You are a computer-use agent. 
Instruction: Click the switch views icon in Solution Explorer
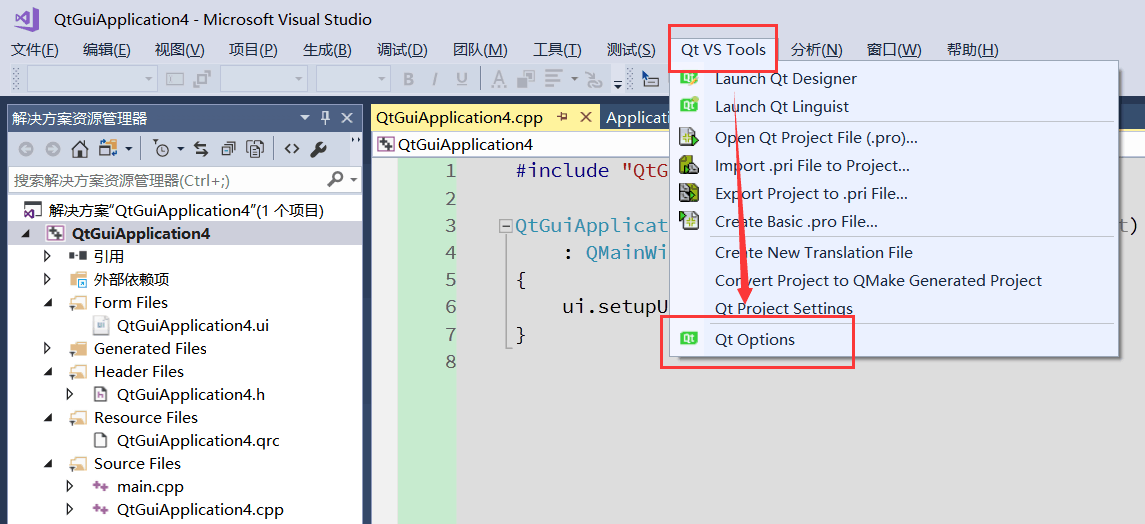[109, 149]
